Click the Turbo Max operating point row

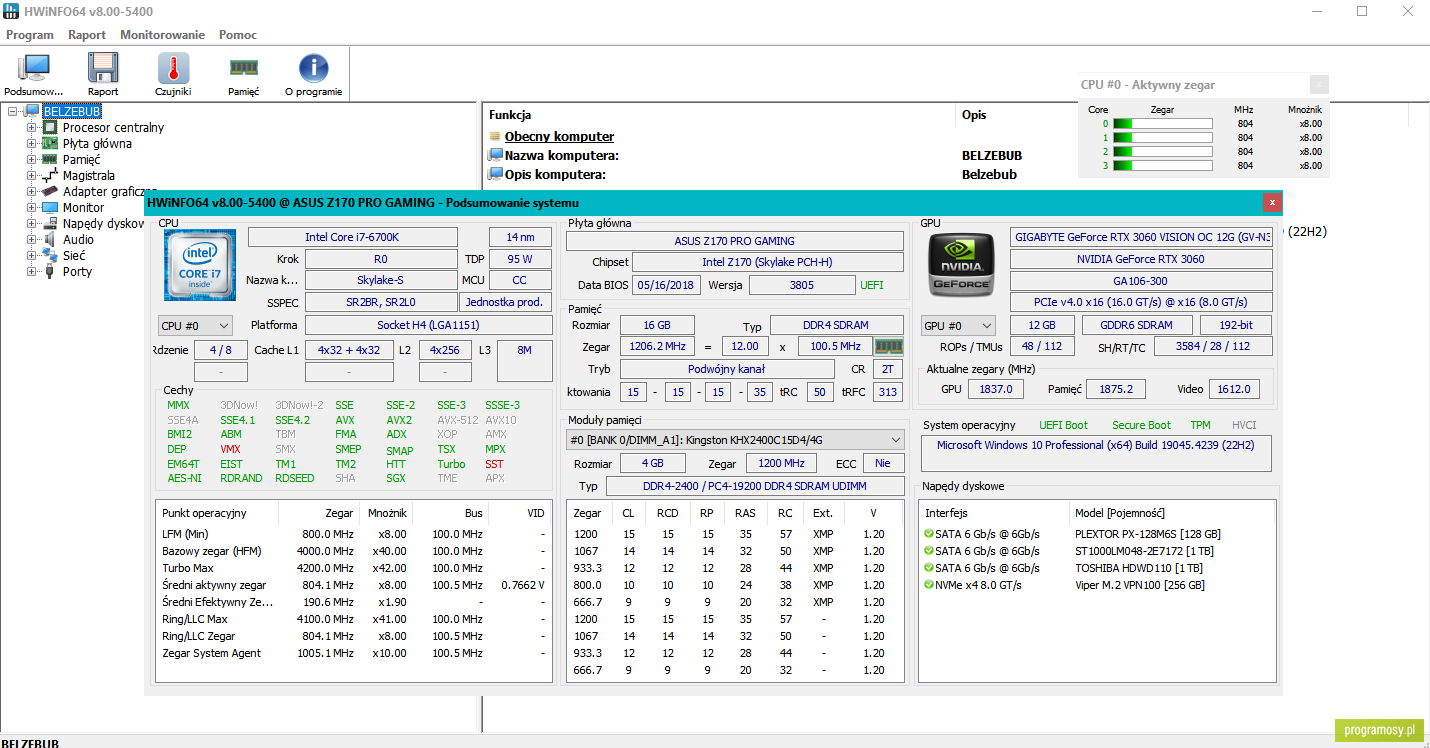coord(354,568)
